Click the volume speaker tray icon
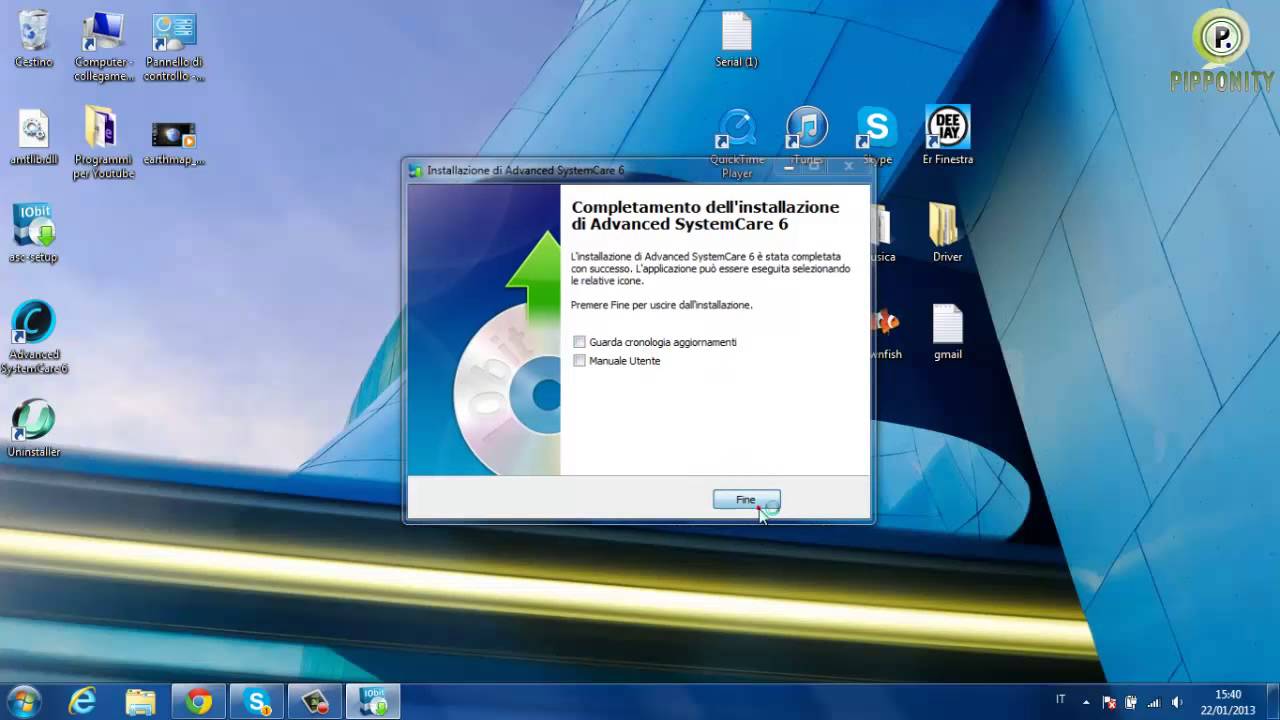The height and width of the screenshot is (720, 1280). [1177, 702]
